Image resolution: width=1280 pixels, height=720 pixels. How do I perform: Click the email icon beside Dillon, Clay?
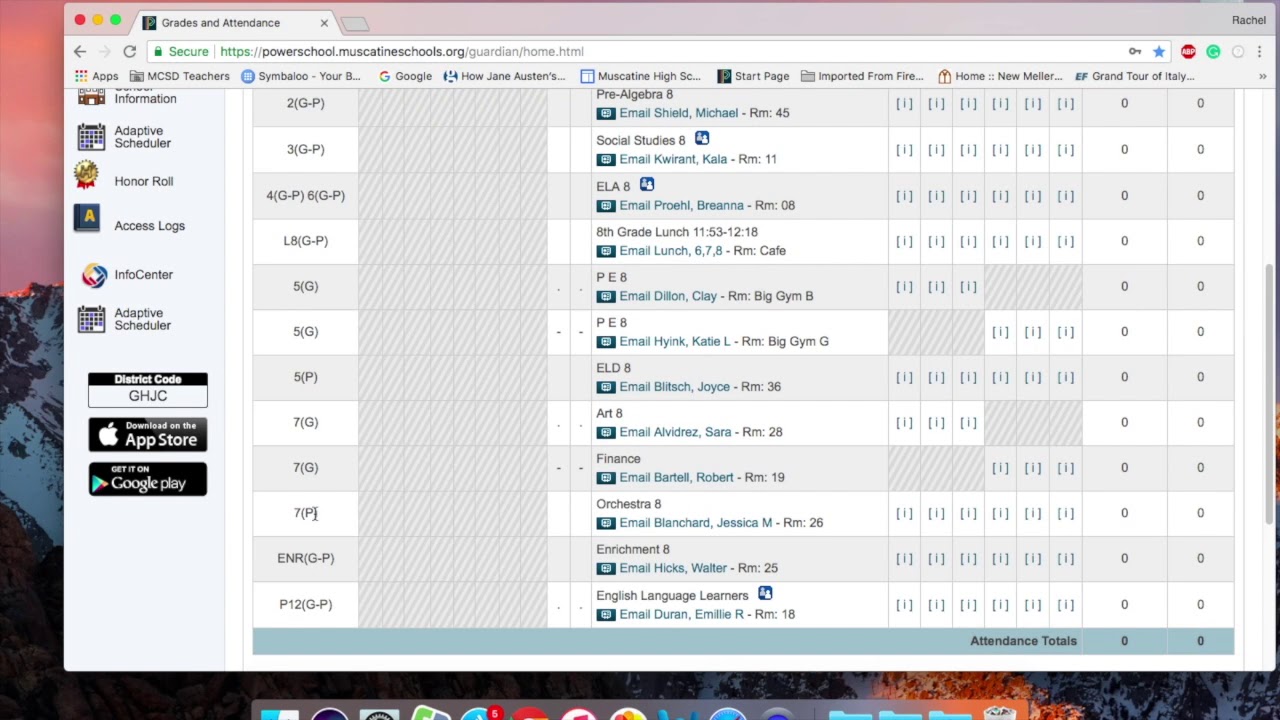click(605, 297)
